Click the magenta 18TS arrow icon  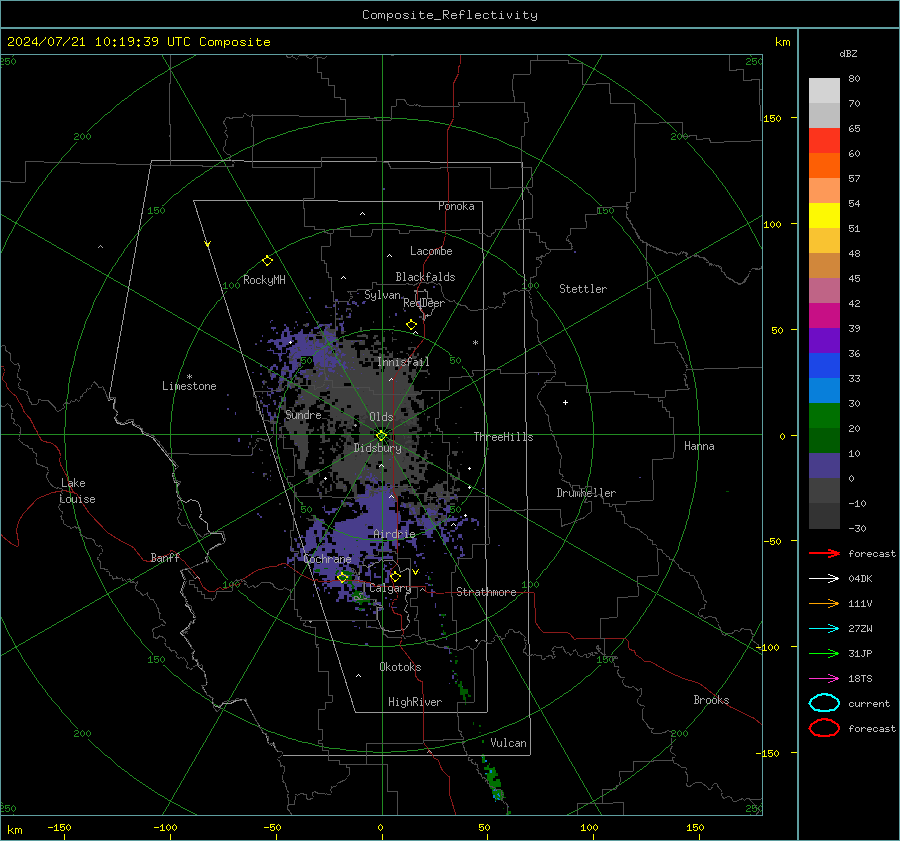coord(824,679)
